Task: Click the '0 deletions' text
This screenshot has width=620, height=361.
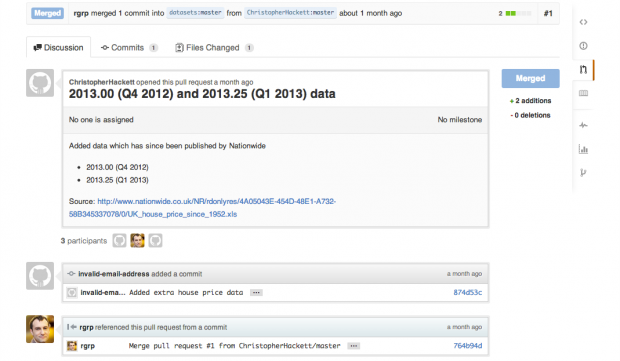Action: pos(532,115)
